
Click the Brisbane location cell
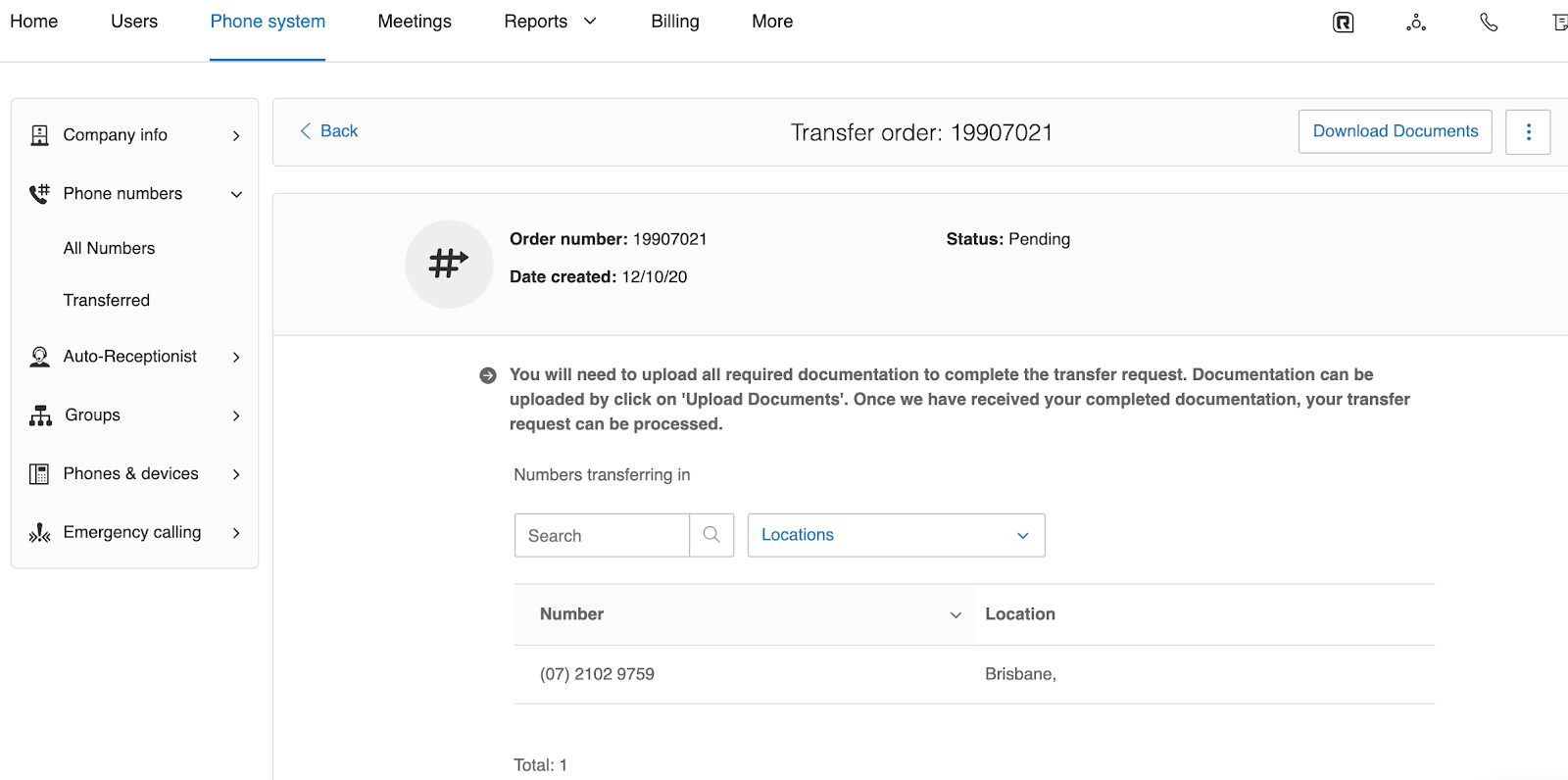1020,674
